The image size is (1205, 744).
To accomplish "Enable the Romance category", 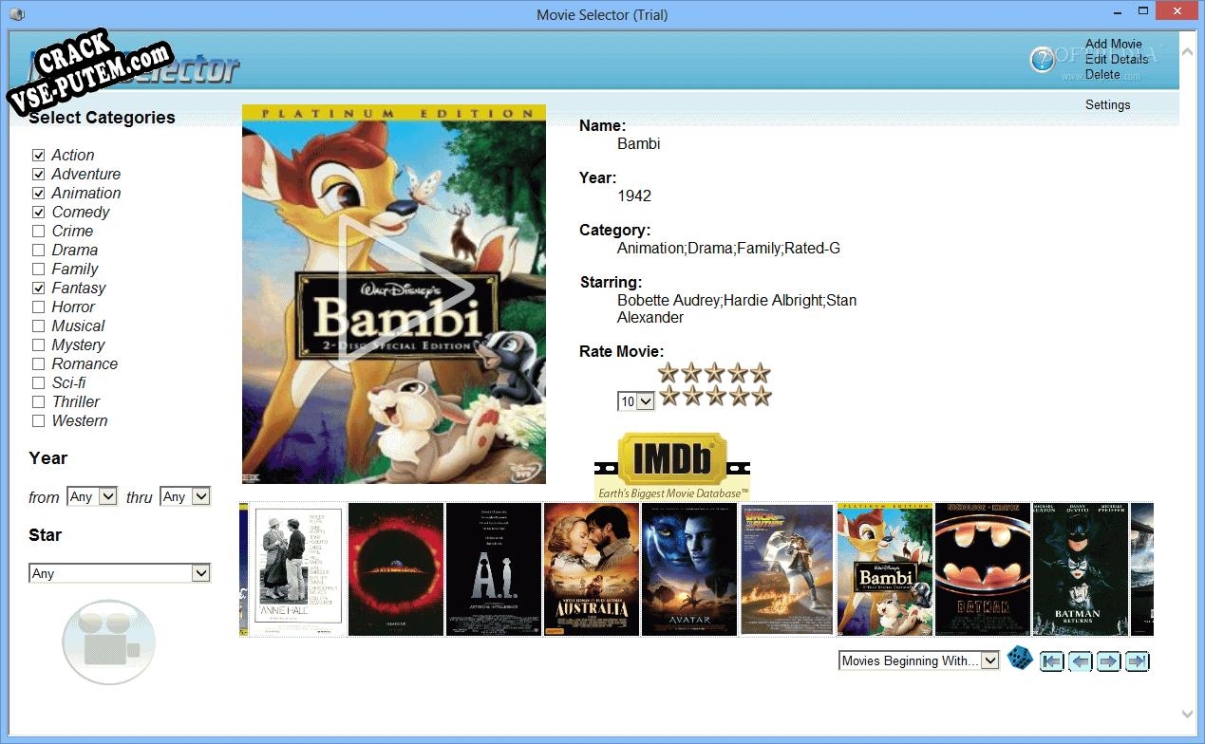I will click(39, 364).
